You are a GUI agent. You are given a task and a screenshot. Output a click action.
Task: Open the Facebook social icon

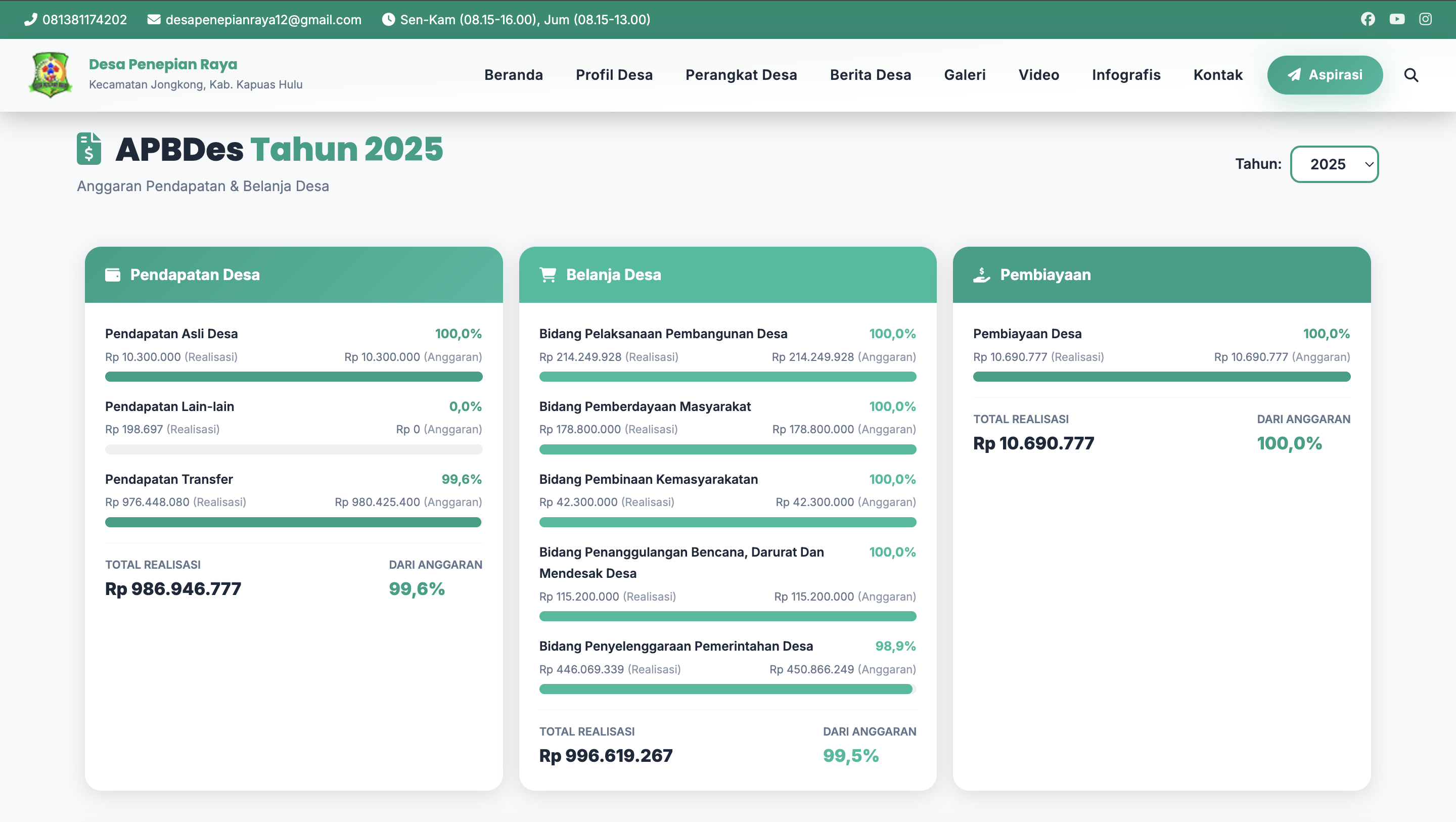tap(1367, 19)
